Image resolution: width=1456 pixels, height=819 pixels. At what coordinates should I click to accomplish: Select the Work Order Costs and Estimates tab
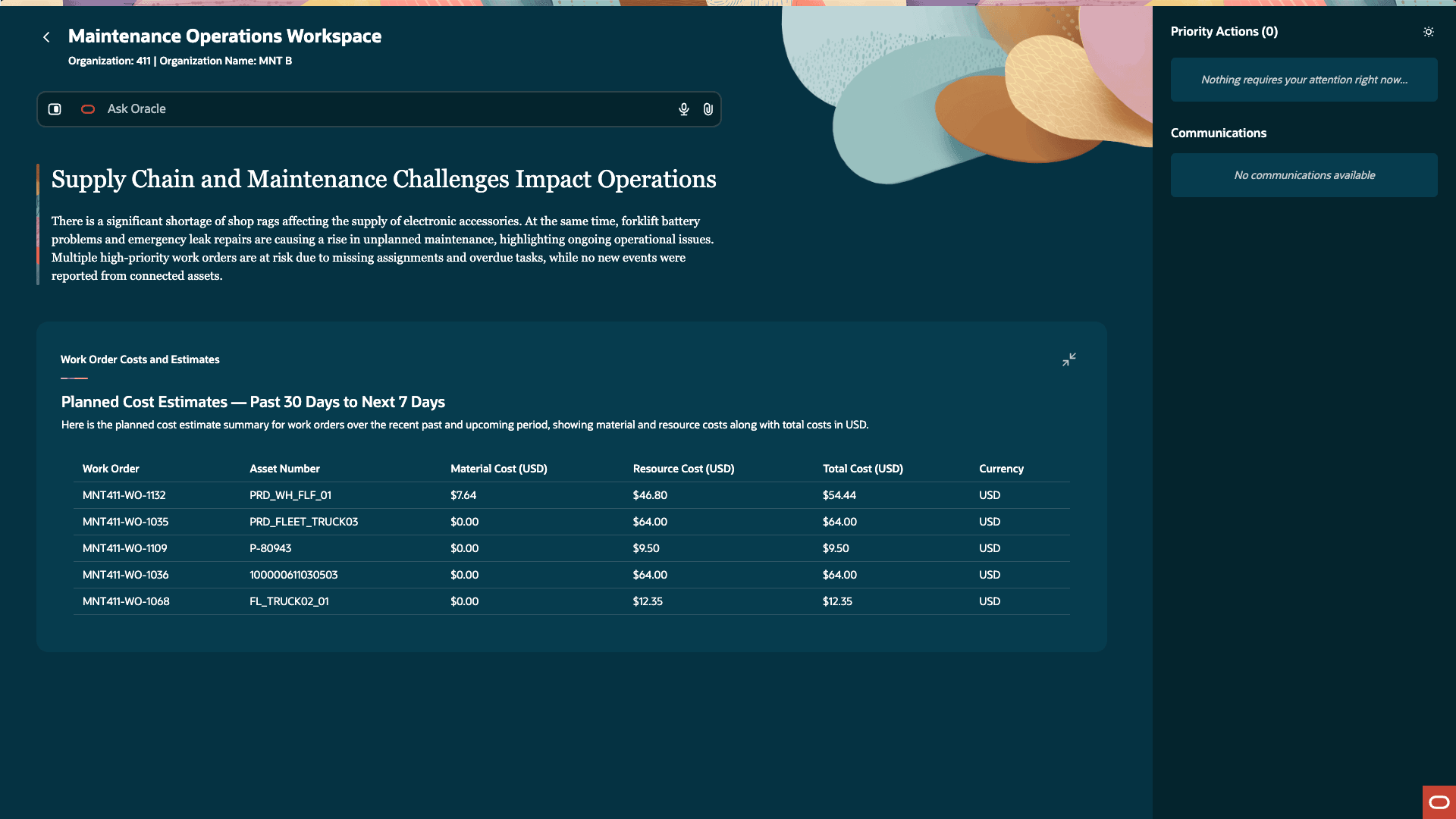pos(140,359)
